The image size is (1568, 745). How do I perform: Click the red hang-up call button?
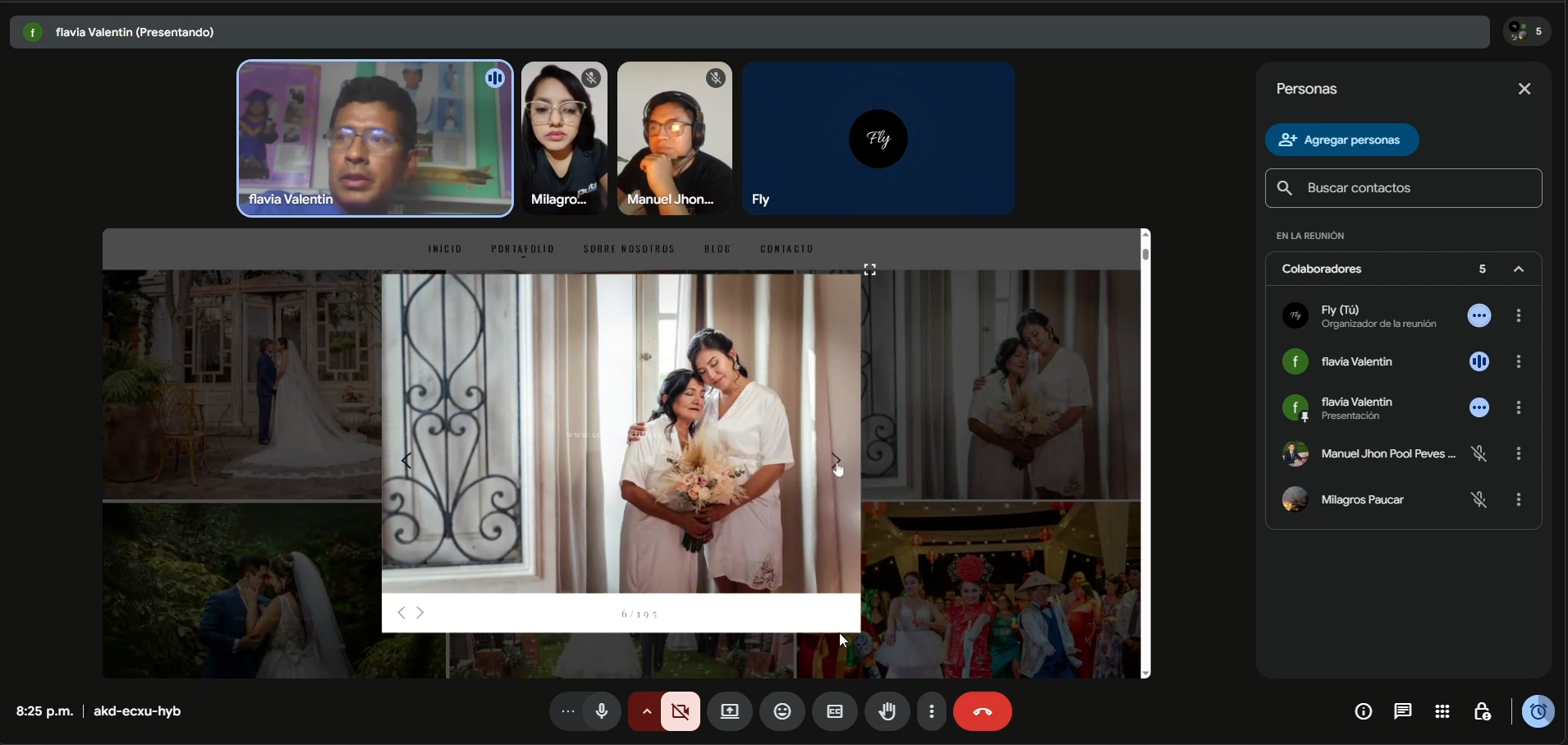click(983, 711)
